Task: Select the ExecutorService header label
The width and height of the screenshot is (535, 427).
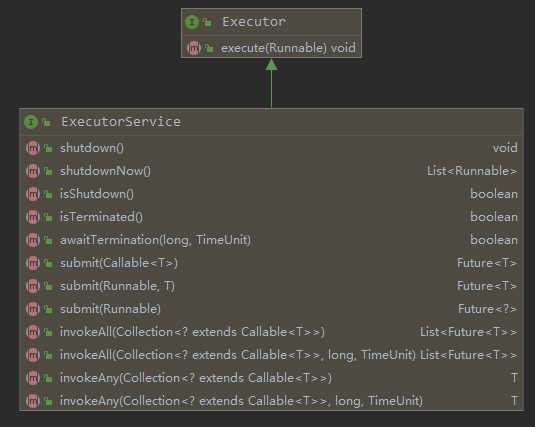Action: coord(121,122)
